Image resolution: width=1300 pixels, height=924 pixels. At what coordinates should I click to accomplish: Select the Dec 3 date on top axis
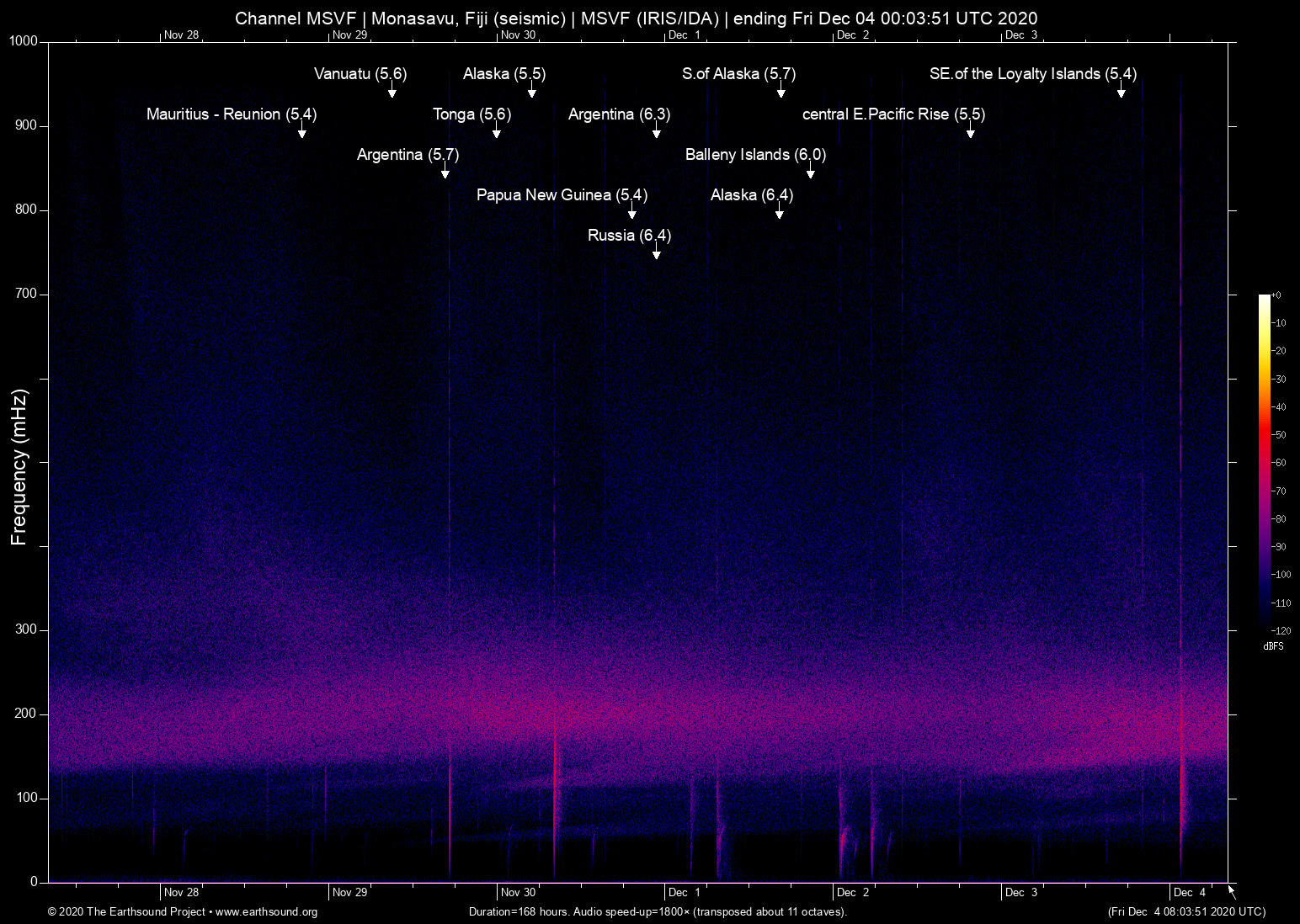click(1022, 35)
